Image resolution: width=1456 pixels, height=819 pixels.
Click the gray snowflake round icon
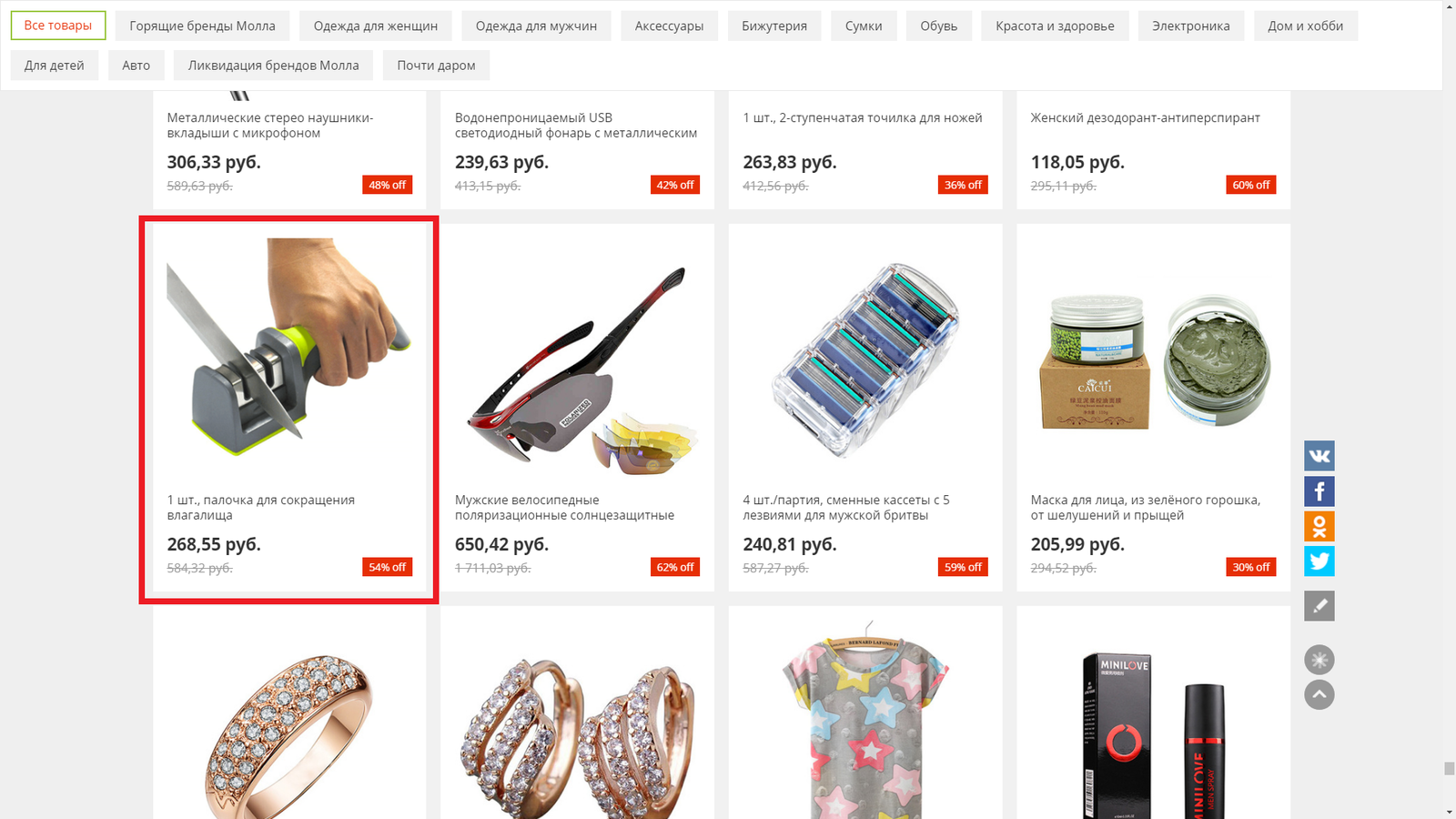(1319, 660)
